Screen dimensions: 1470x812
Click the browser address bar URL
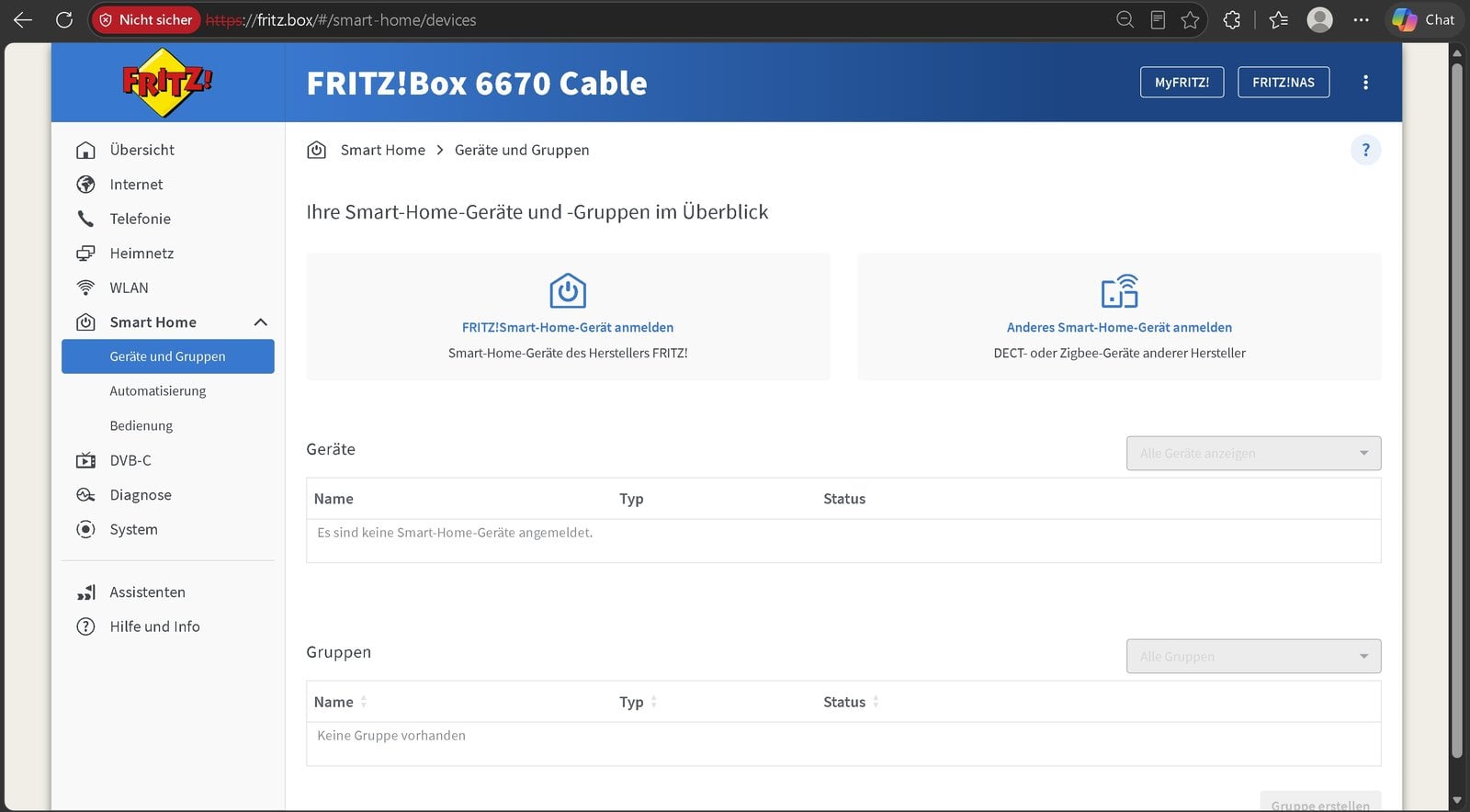pos(341,19)
